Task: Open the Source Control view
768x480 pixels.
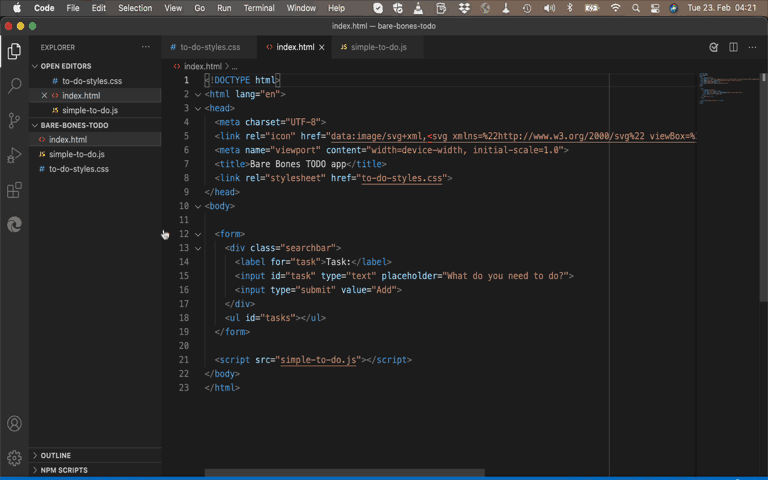Action: pyautogui.click(x=14, y=121)
